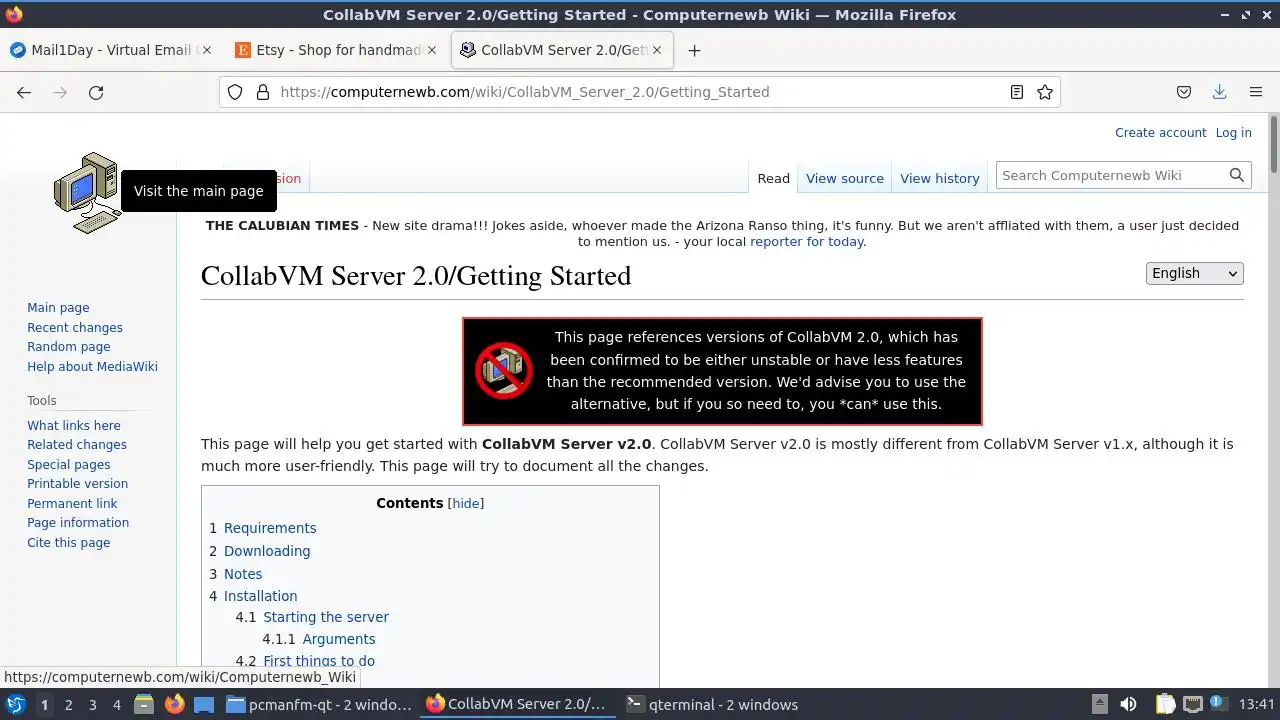
Task: Open Printable version link
Action: coord(77,484)
